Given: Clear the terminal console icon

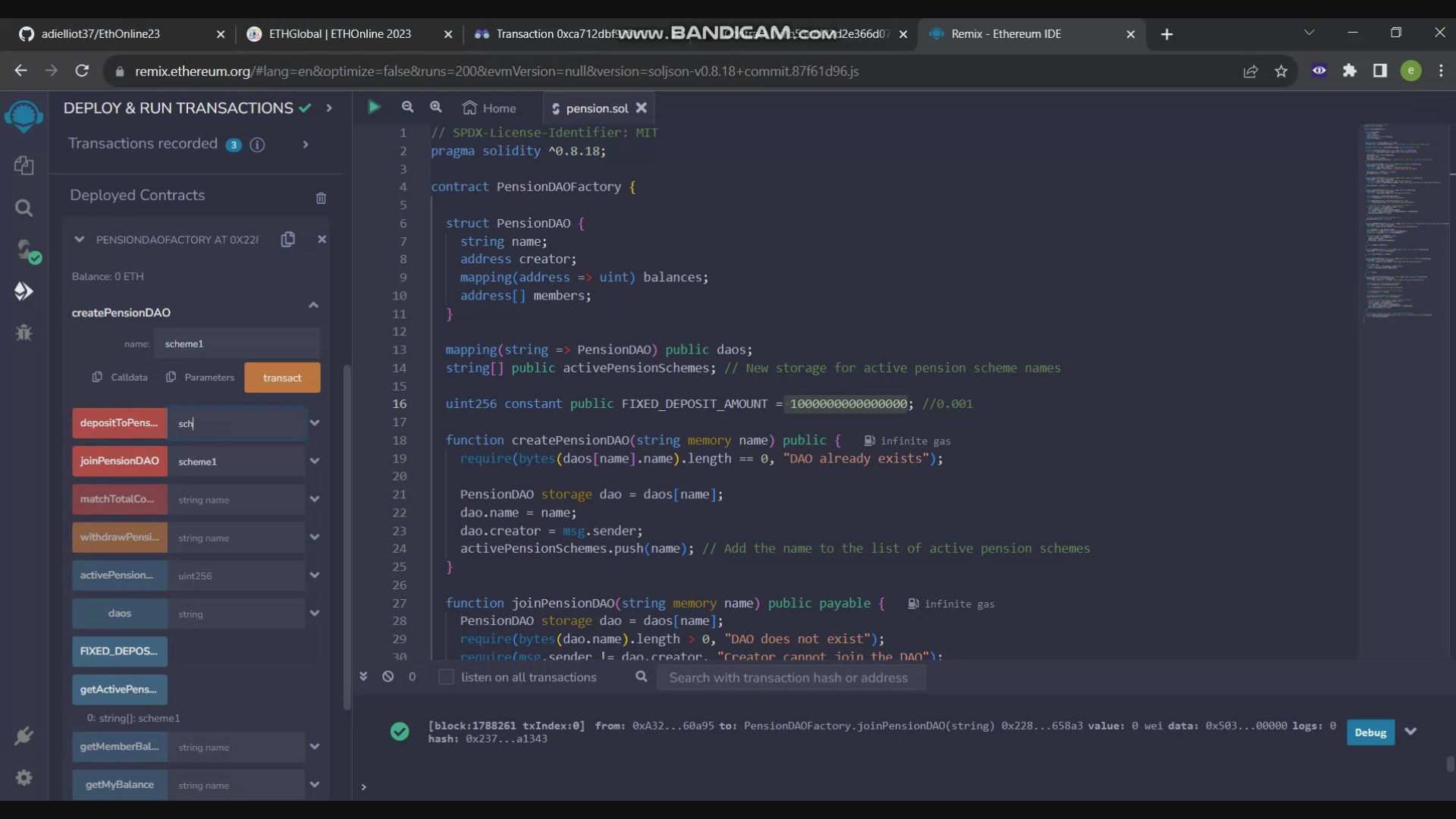Looking at the screenshot, I should coord(388,676).
